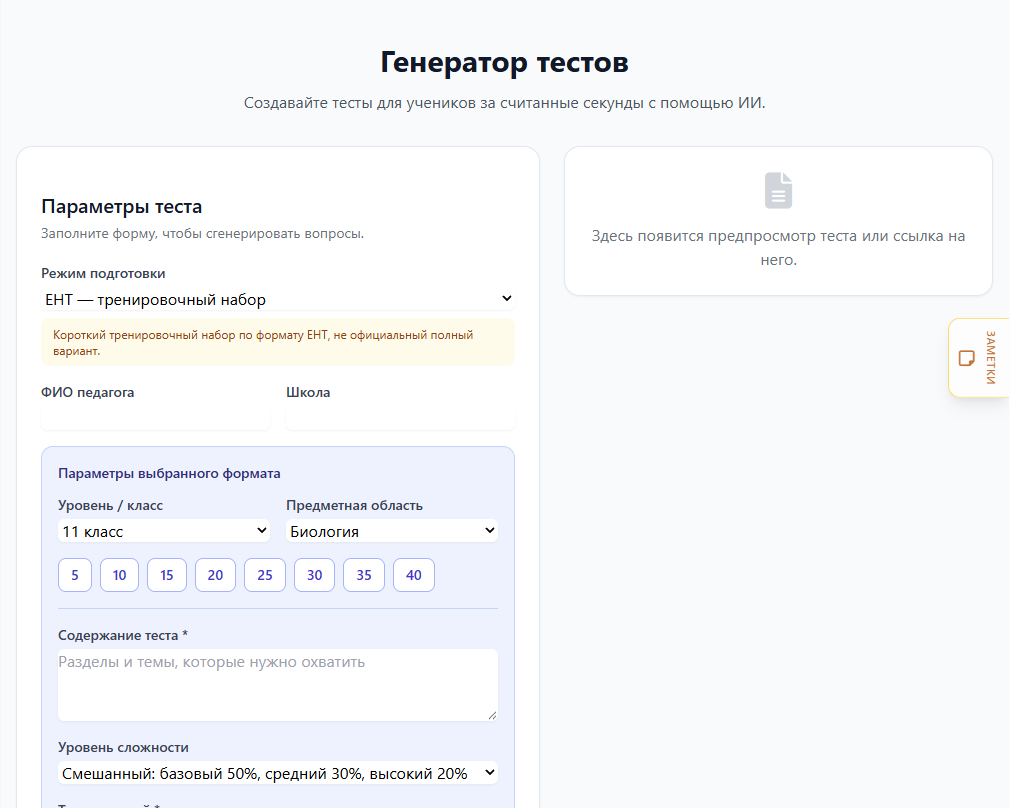Click the Содержание теста label
The width and height of the screenshot is (1010, 808).
coord(123,635)
